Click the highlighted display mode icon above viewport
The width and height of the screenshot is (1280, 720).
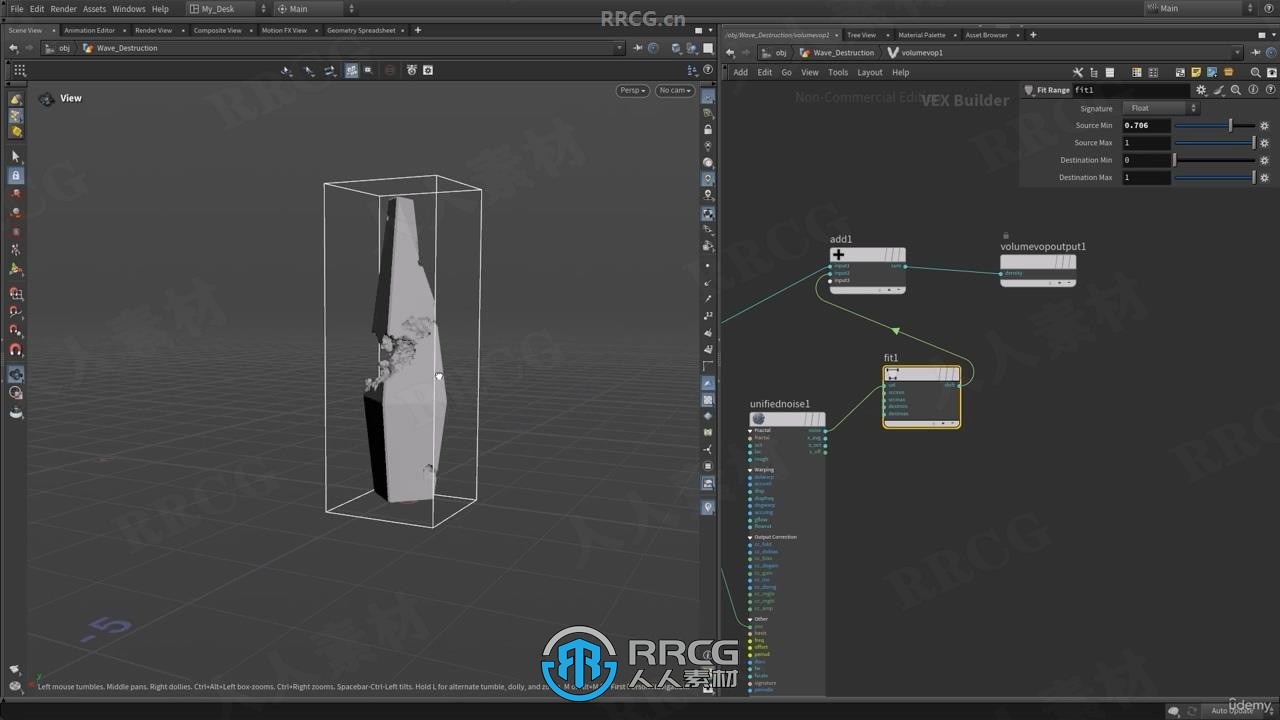point(351,70)
